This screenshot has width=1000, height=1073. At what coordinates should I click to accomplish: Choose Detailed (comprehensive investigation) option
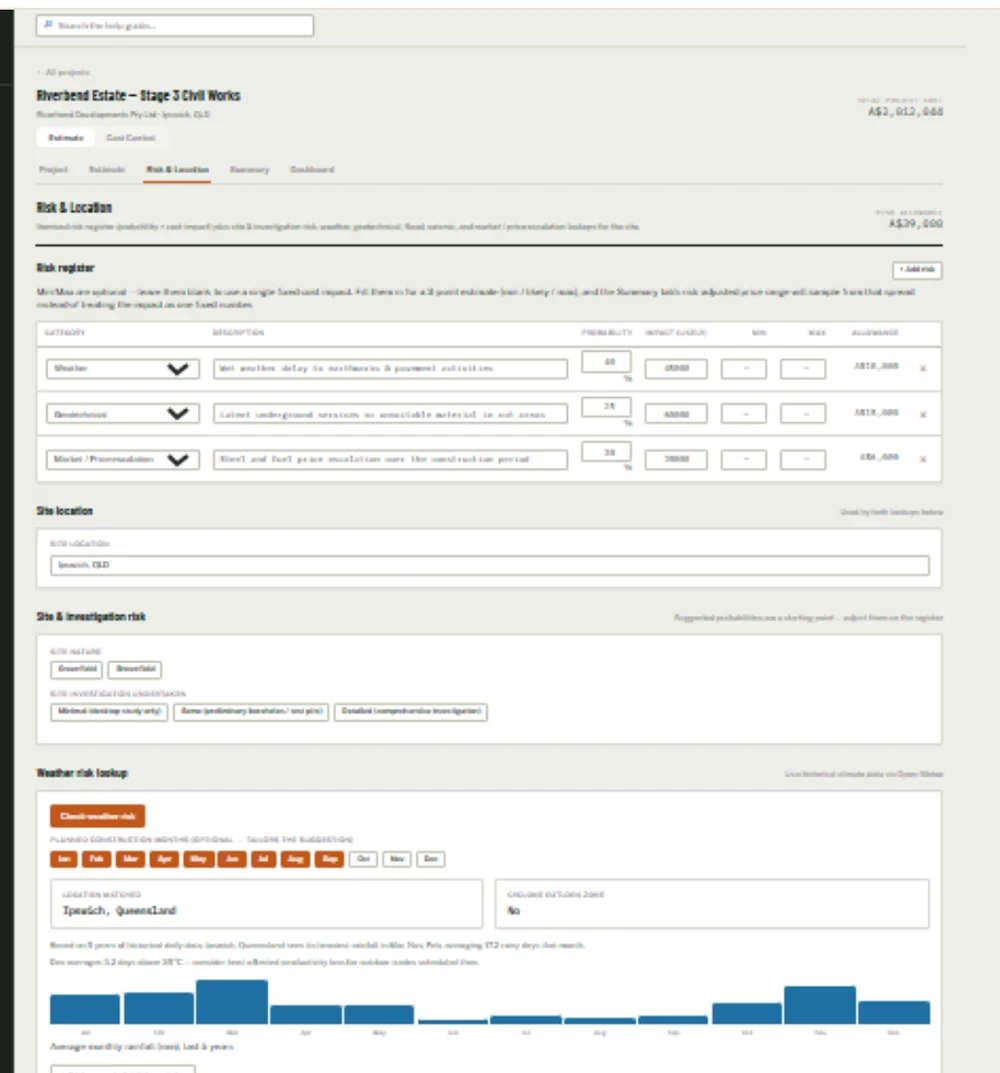tap(411, 712)
